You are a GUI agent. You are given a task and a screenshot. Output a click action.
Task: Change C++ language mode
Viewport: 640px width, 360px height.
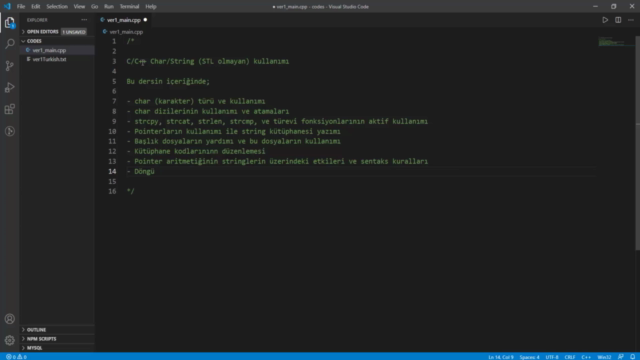pos(586,357)
